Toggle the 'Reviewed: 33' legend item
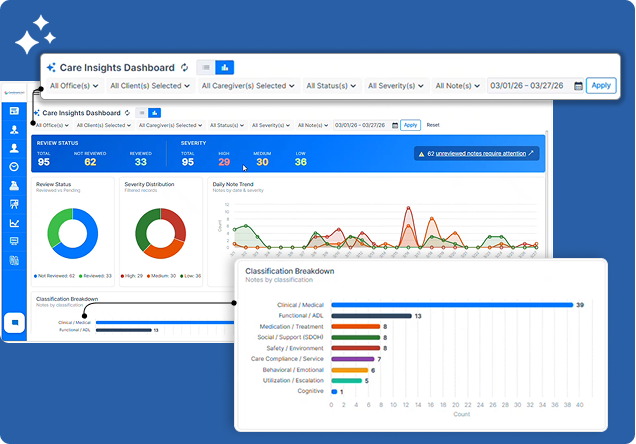Screen dimensions: 636x444 95,276
